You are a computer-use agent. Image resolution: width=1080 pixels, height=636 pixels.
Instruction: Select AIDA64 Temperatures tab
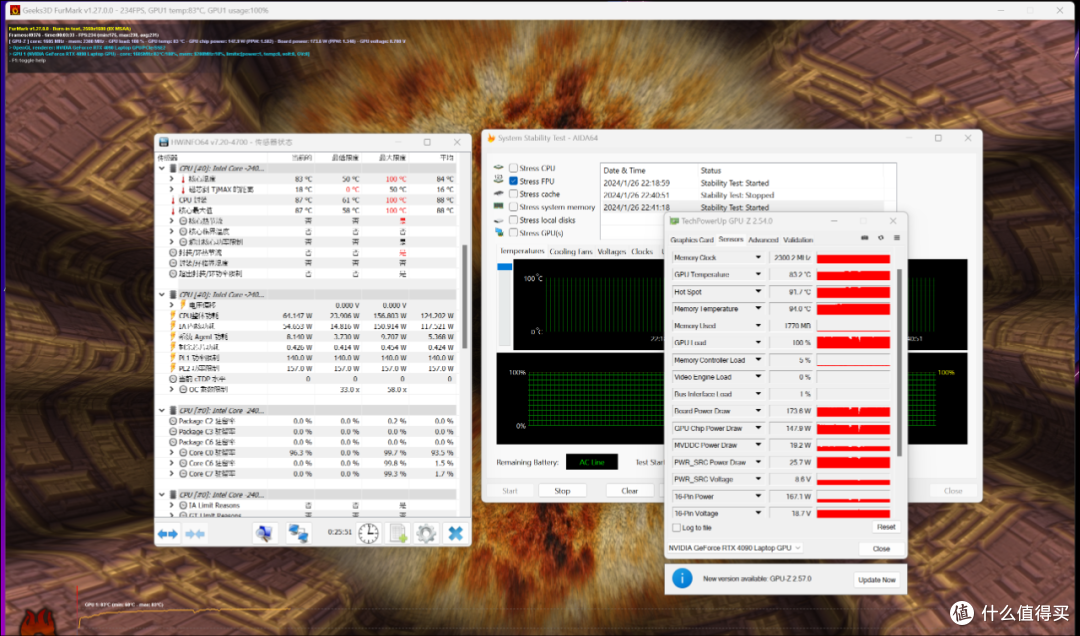coord(521,251)
